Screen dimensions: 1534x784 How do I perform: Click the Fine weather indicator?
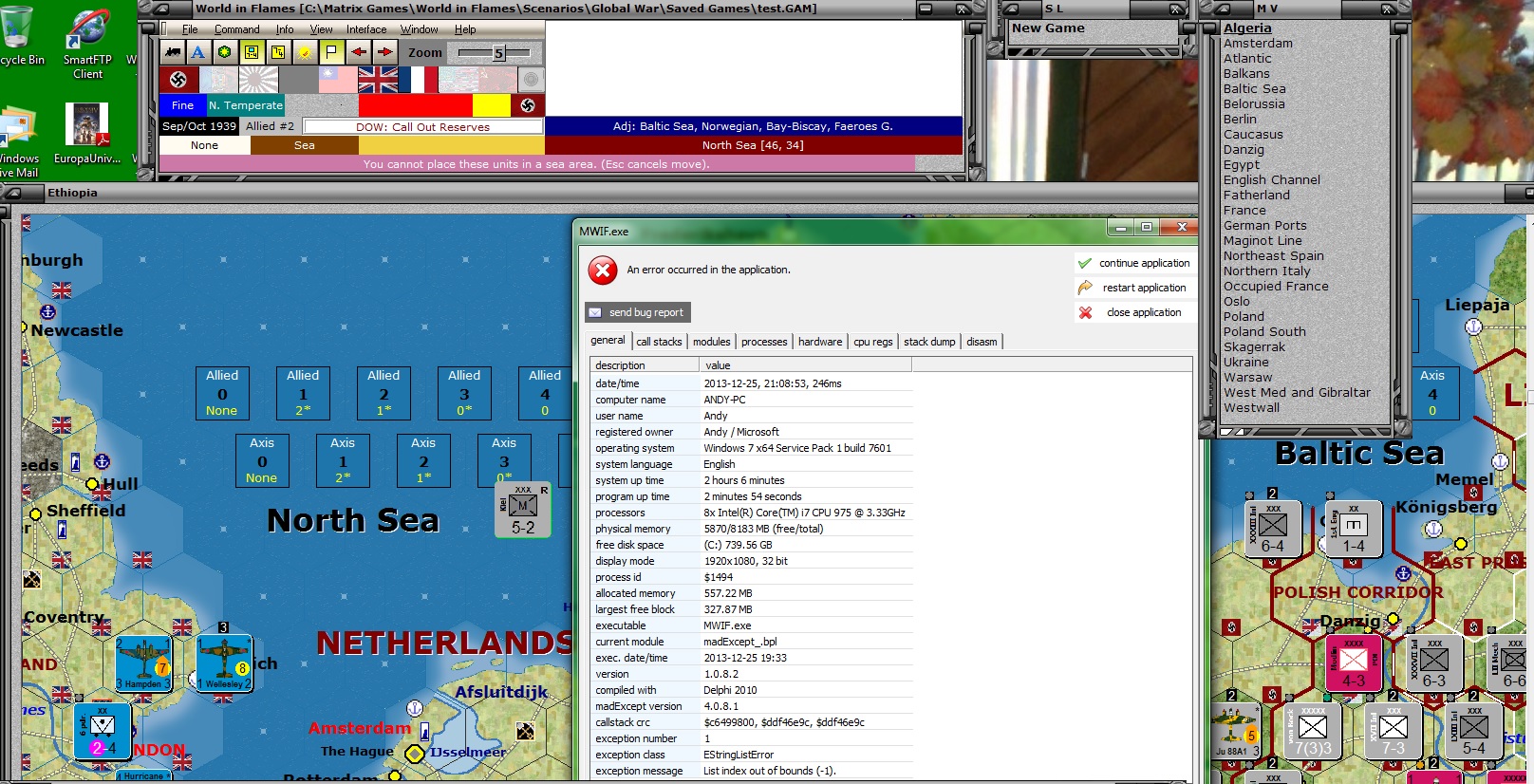(x=182, y=105)
